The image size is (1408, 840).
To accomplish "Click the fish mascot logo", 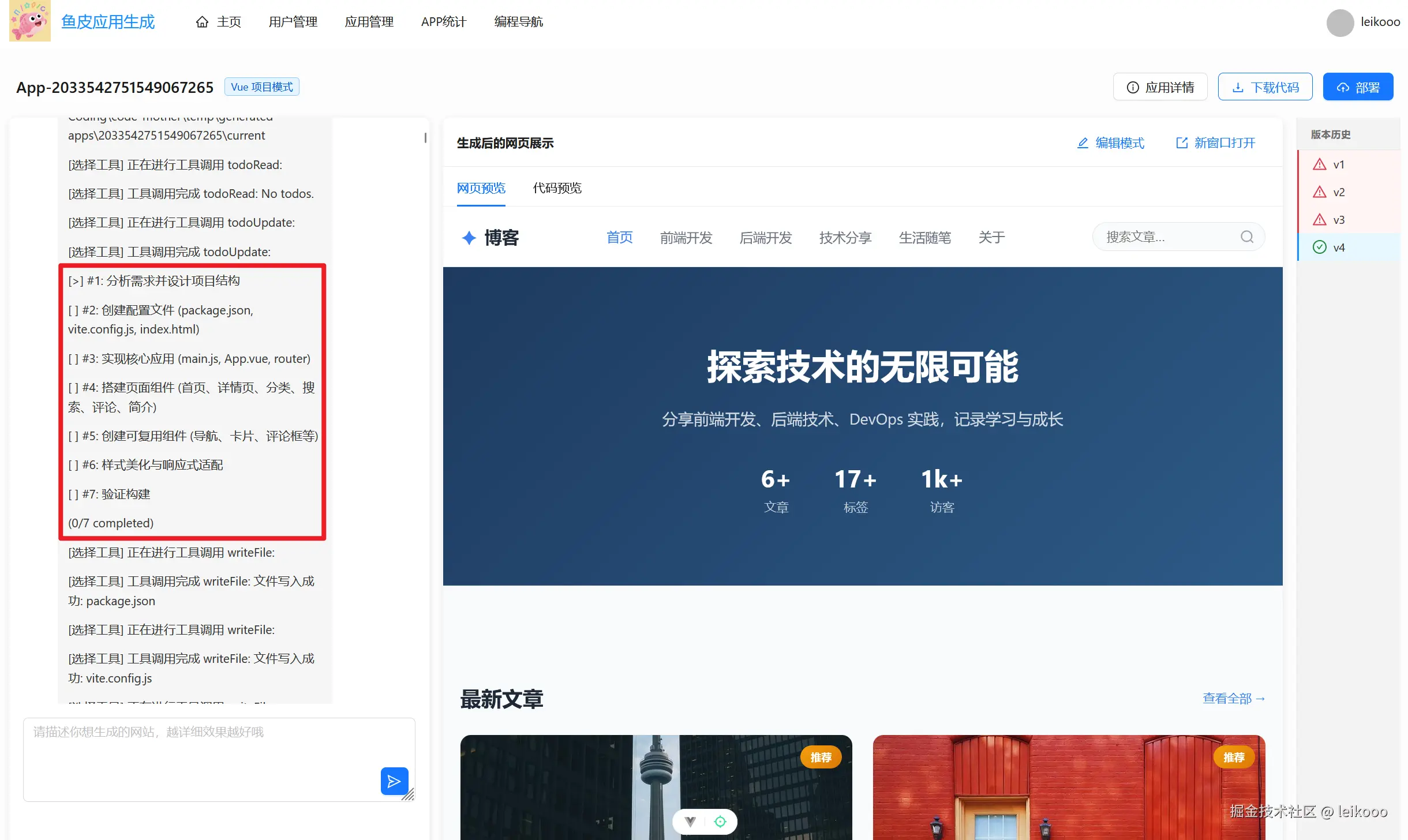I will pos(30,21).
